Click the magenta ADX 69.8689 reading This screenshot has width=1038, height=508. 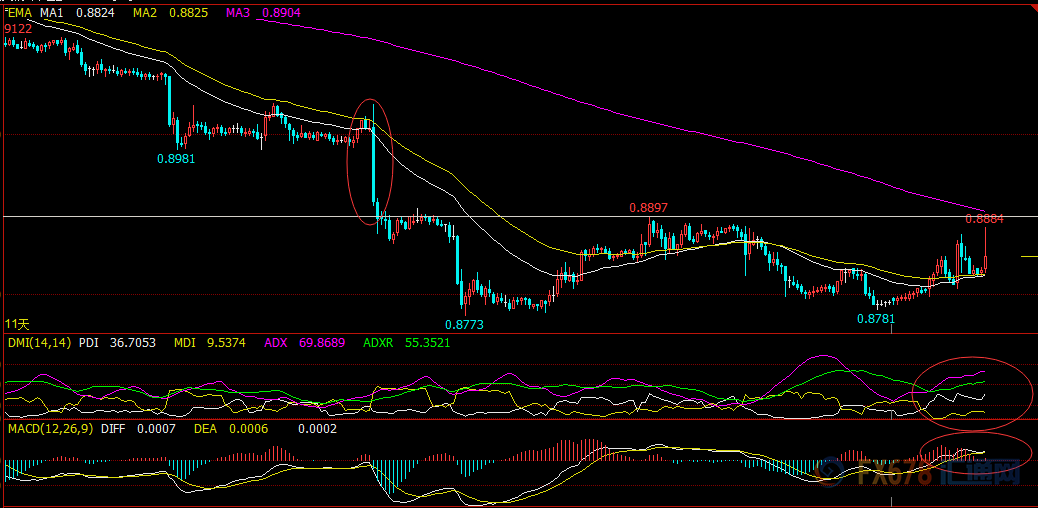(304, 342)
